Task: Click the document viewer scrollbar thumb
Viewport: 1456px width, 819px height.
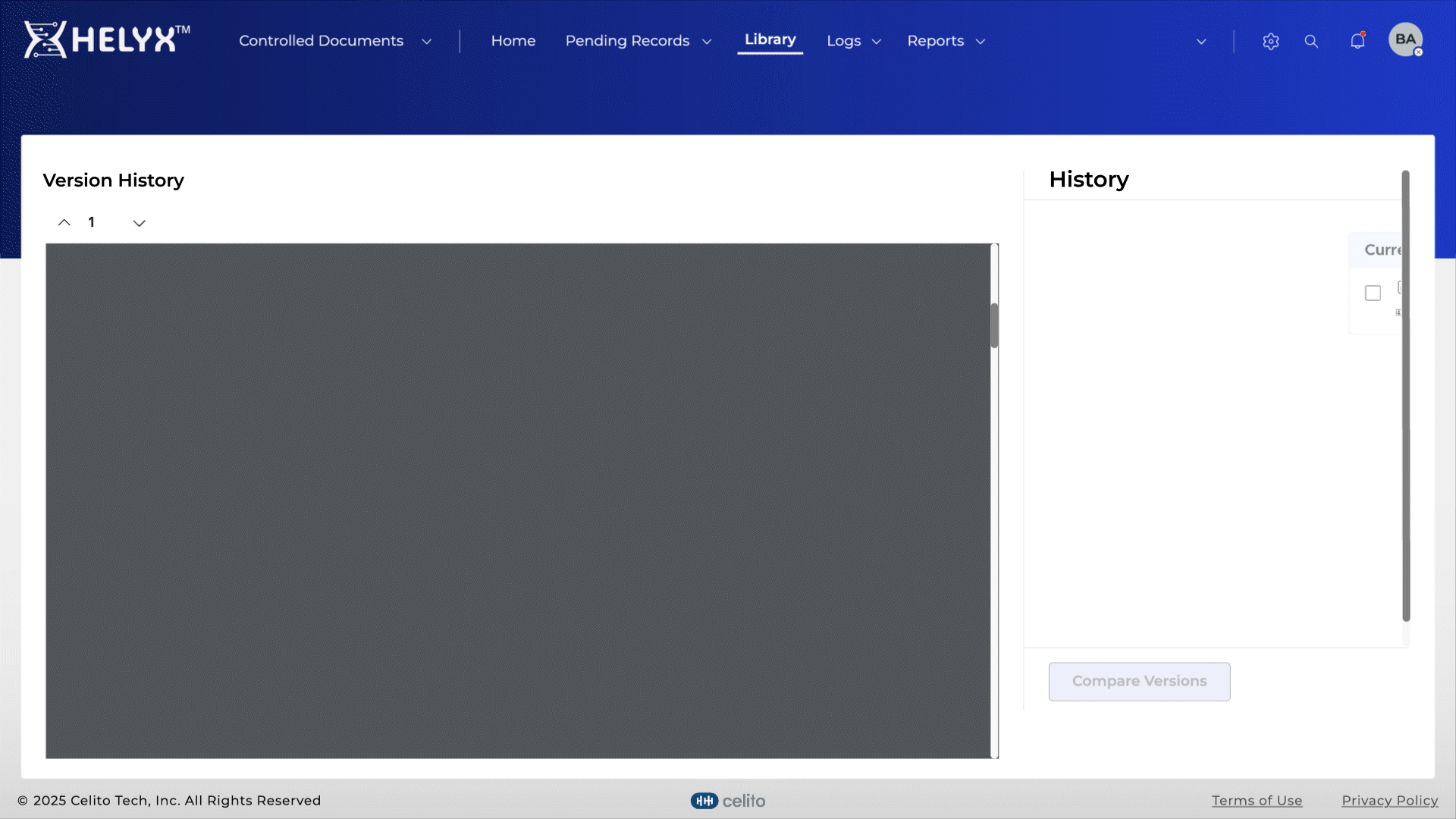Action: click(994, 326)
